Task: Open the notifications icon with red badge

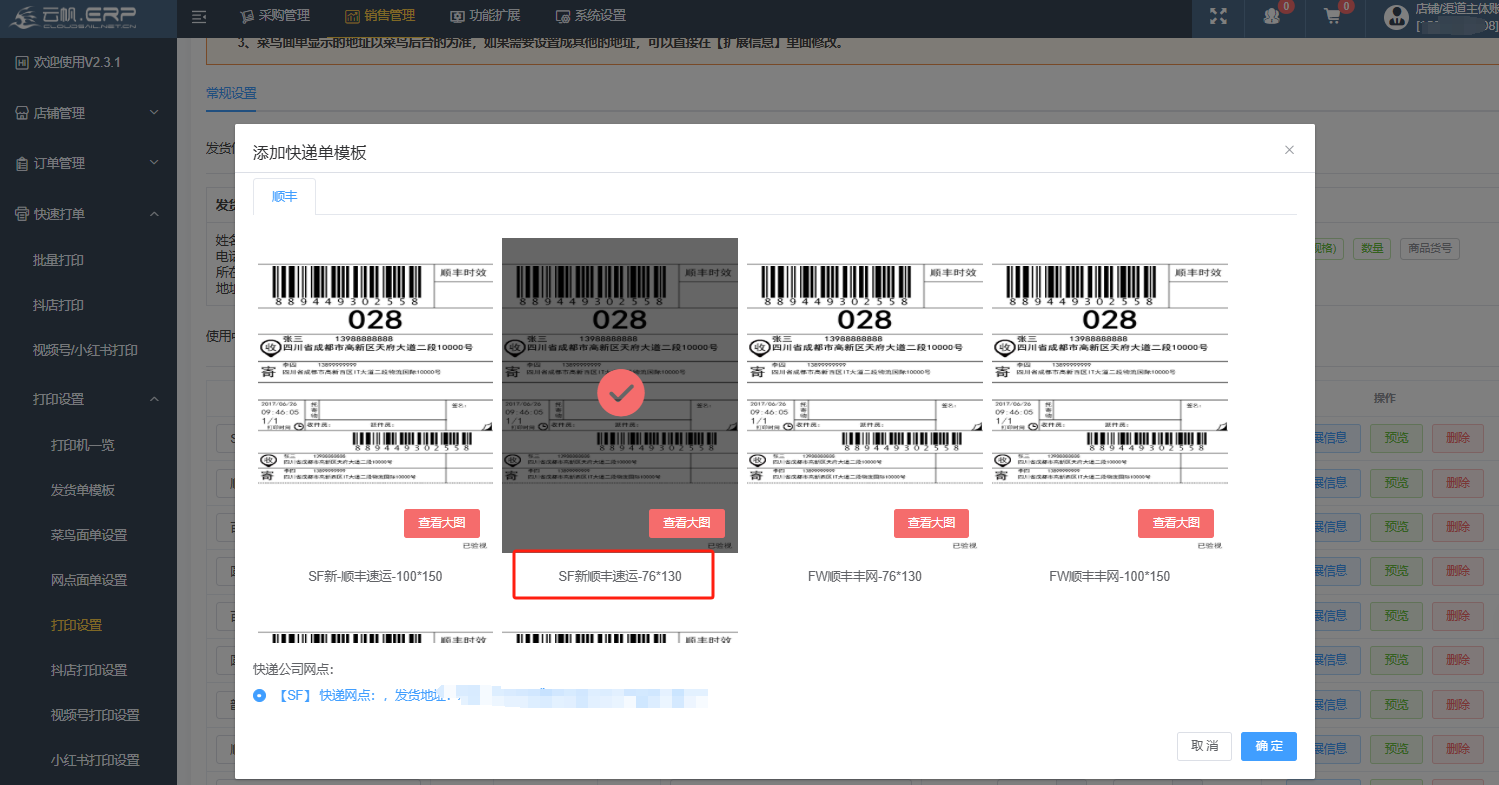Action: coord(1272,16)
